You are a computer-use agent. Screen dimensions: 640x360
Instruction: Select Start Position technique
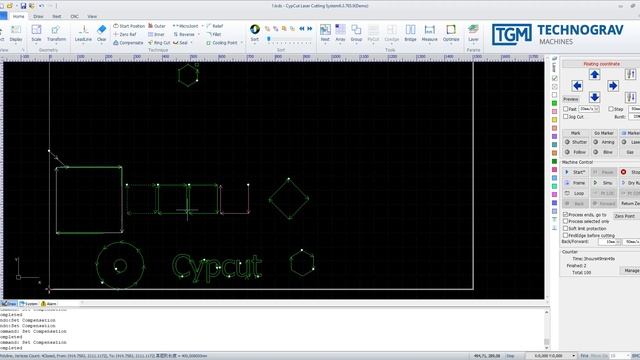(x=129, y=26)
